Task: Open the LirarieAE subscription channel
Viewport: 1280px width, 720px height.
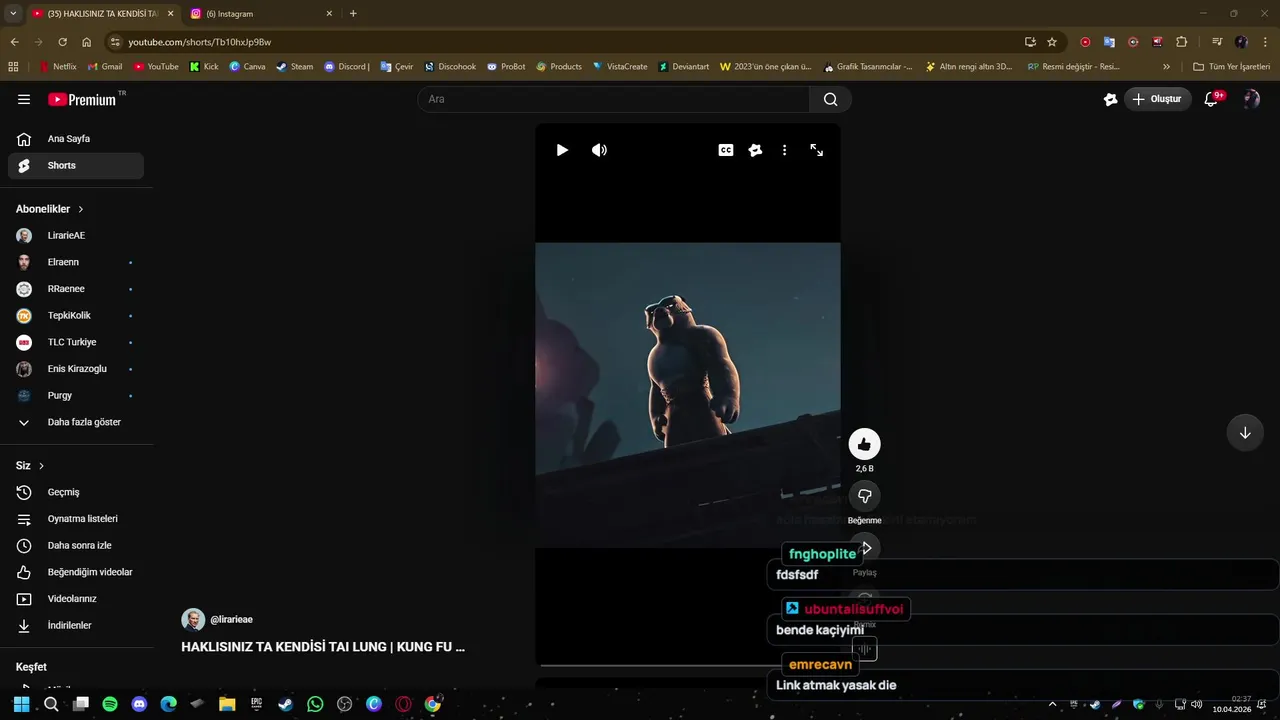Action: pos(76,236)
